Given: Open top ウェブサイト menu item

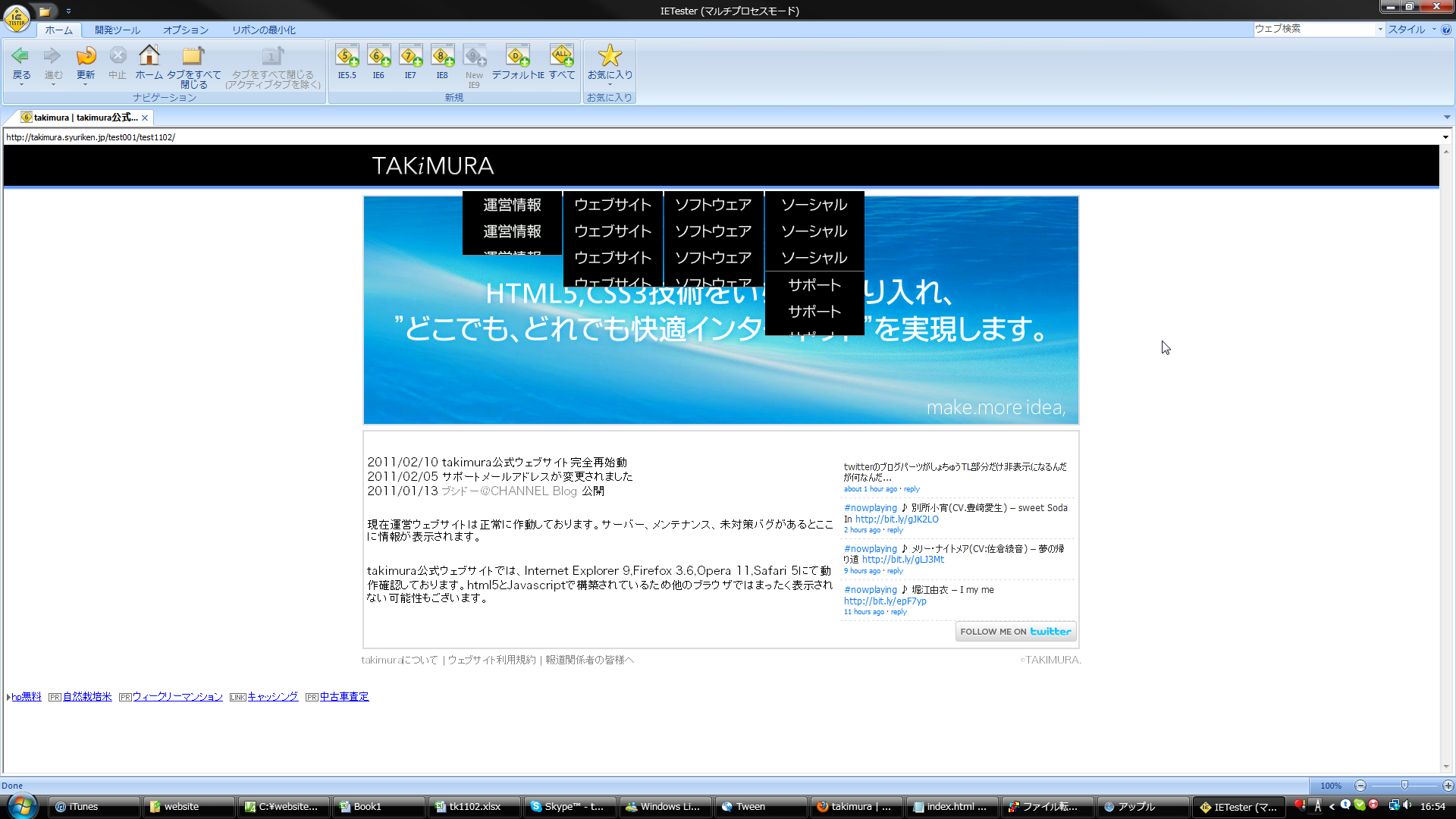Looking at the screenshot, I should coord(613,205).
